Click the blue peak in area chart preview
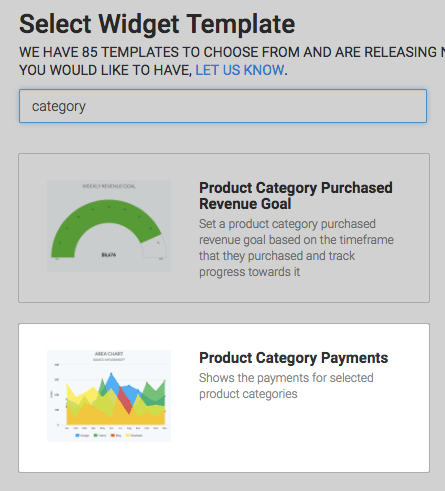 coord(111,378)
